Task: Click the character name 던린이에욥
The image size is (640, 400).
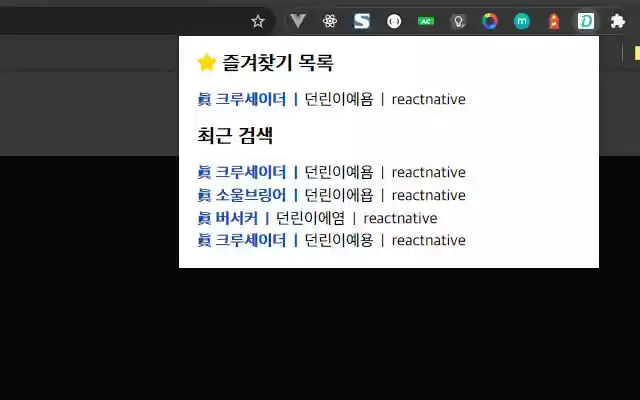Action: tap(339, 195)
